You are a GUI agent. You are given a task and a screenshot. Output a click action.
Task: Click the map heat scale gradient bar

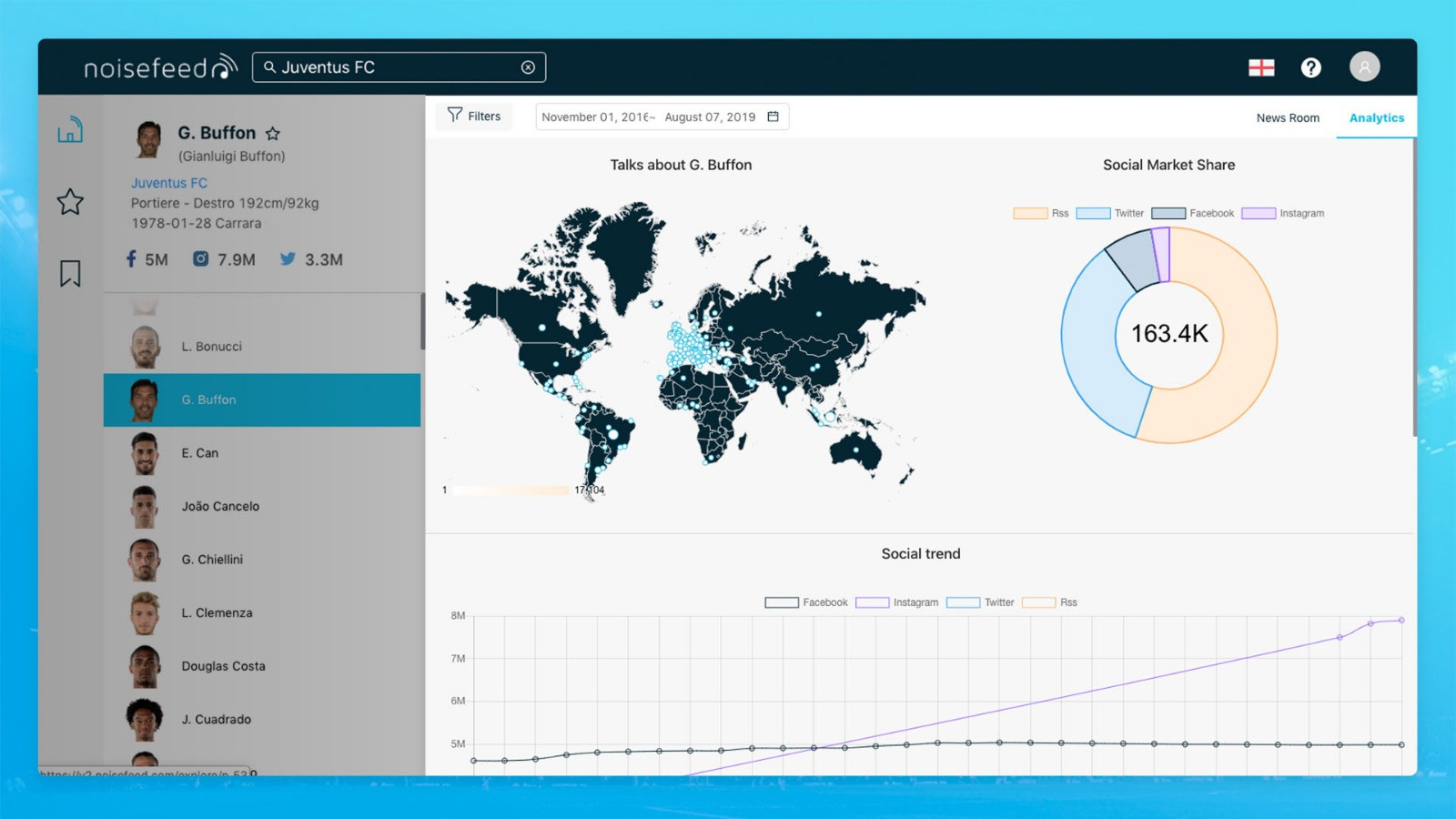coord(511,490)
